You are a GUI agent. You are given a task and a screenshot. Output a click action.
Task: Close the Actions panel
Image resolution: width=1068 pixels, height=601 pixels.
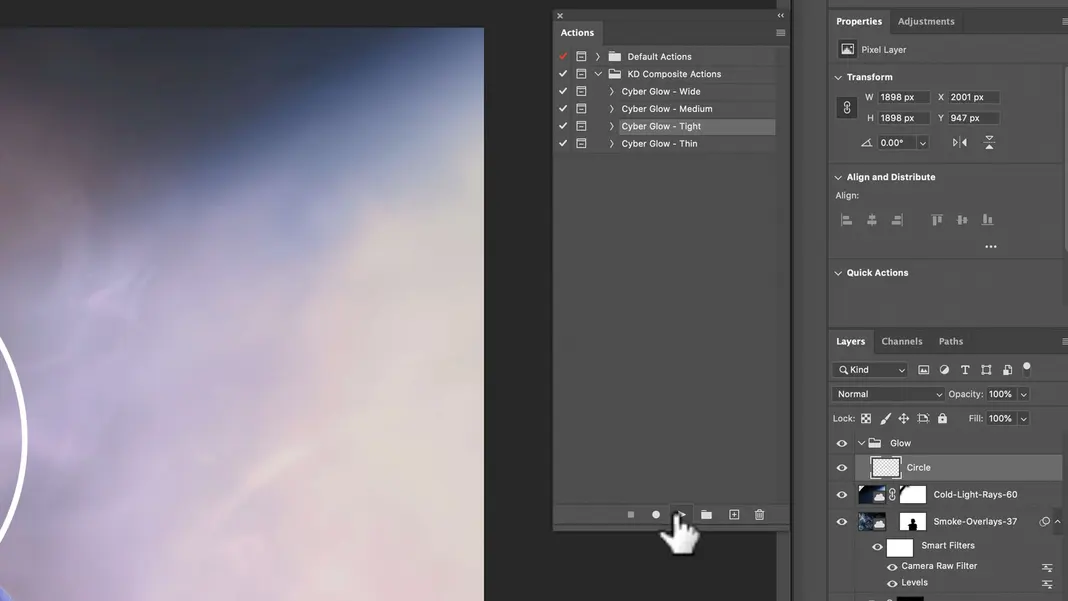[560, 16]
